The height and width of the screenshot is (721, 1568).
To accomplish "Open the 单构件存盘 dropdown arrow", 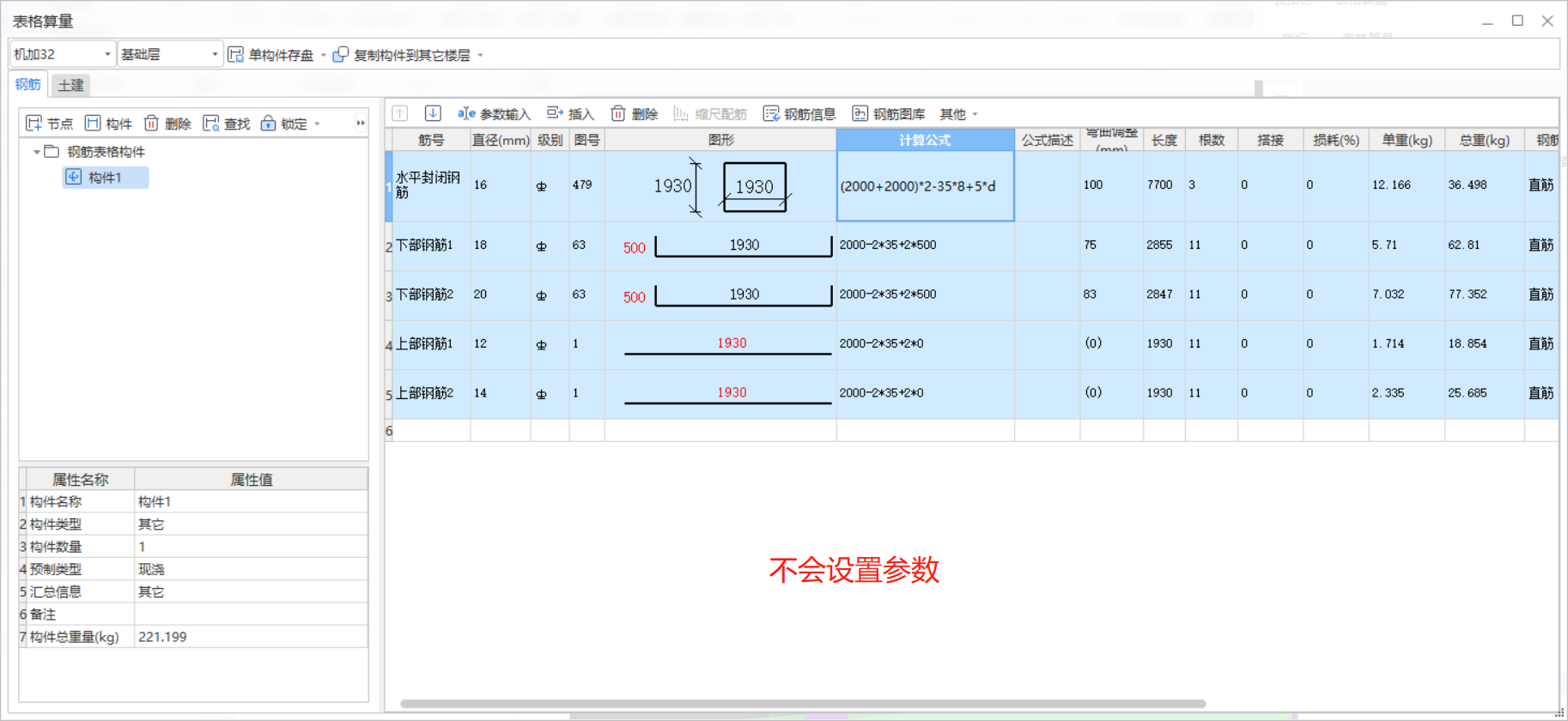I will [x=323, y=55].
